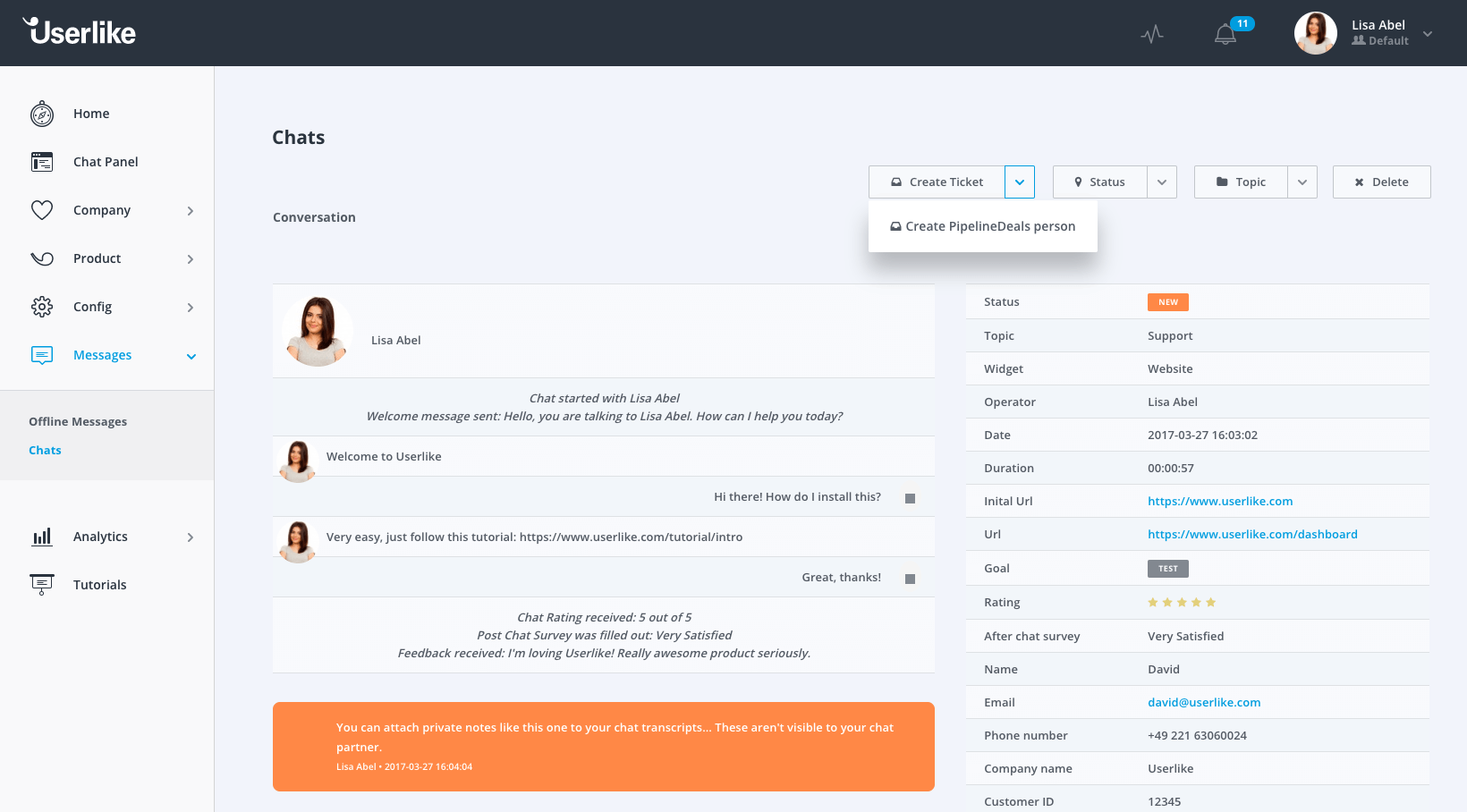This screenshot has width=1467, height=812.
Task: Open the userlike.com/dashboard Url link
Action: [1252, 534]
